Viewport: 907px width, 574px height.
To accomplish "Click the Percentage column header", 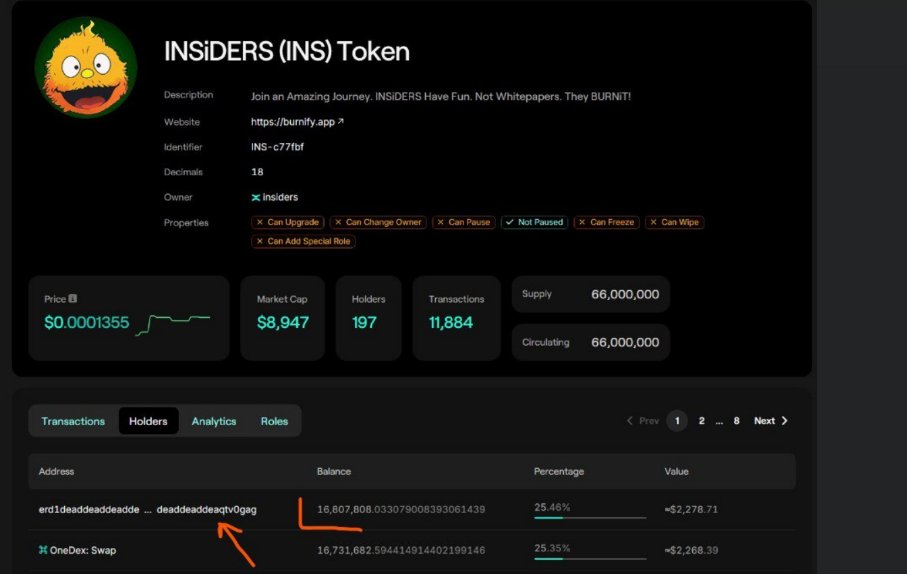I will point(559,472).
